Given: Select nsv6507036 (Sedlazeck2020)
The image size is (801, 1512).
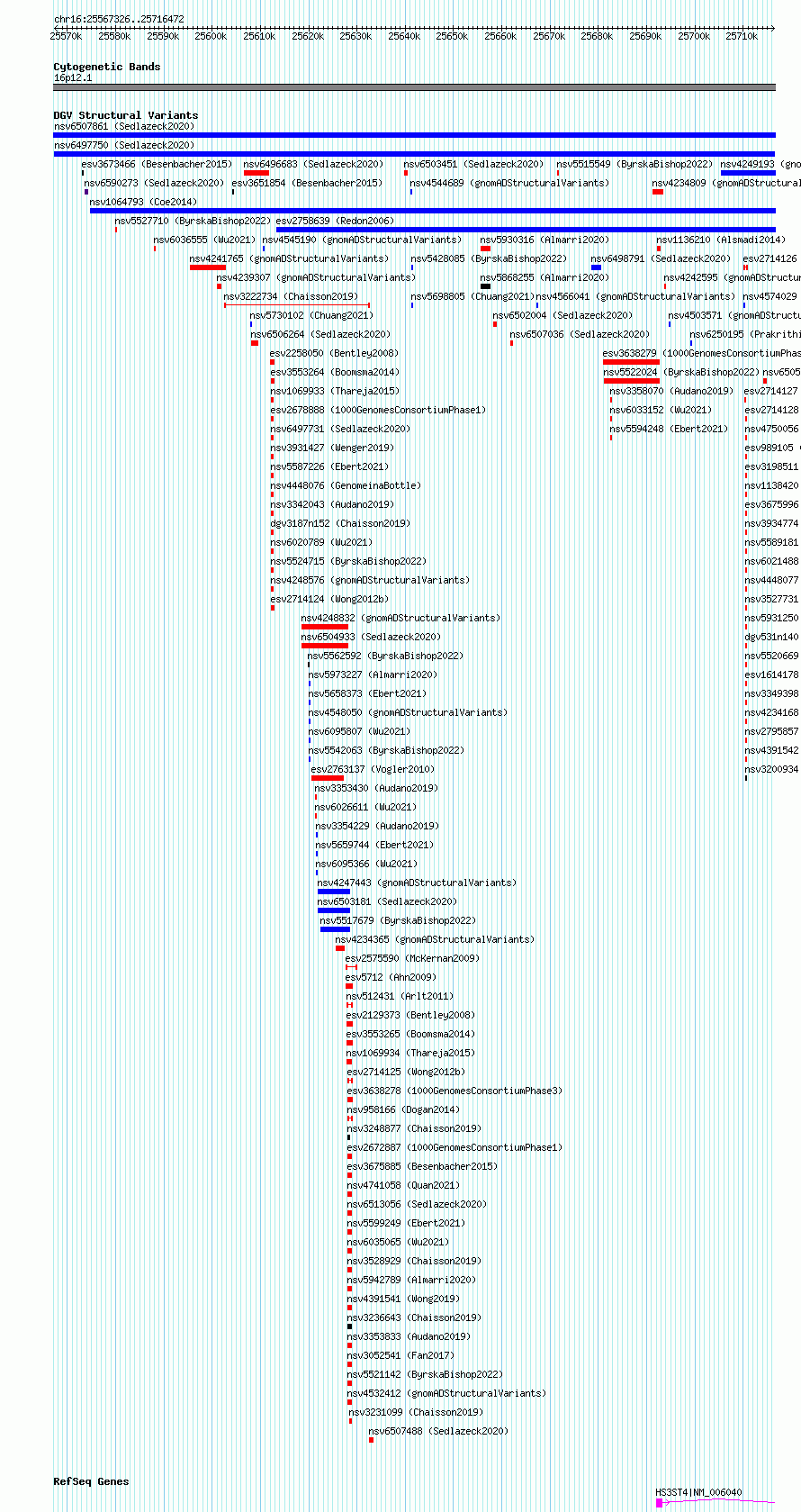Looking at the screenshot, I should tap(580, 334).
